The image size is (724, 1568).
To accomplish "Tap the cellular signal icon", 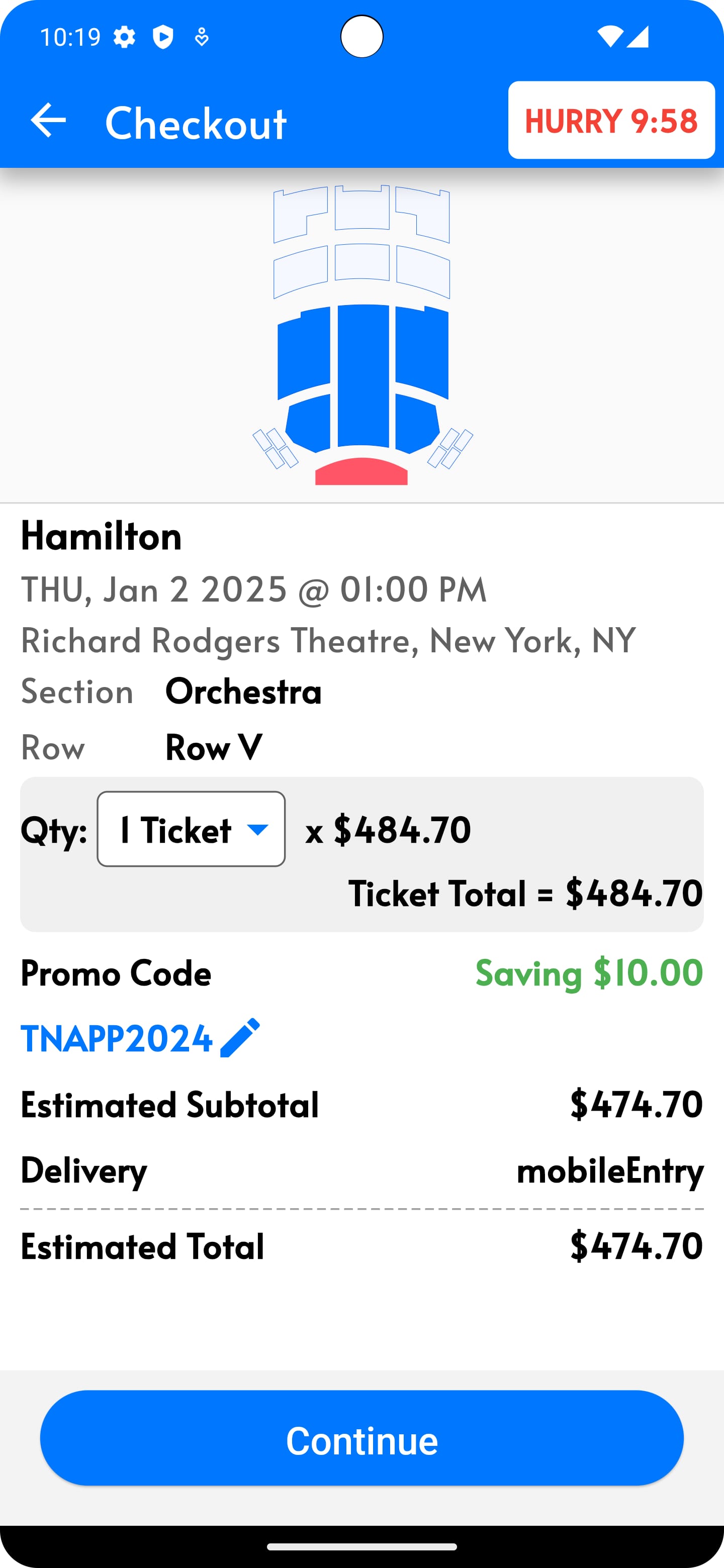I will 638,37.
